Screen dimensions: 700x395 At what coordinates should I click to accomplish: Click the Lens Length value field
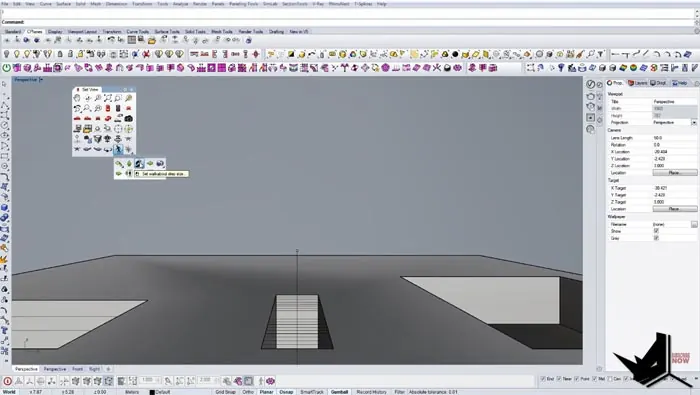pyautogui.click(x=674, y=138)
